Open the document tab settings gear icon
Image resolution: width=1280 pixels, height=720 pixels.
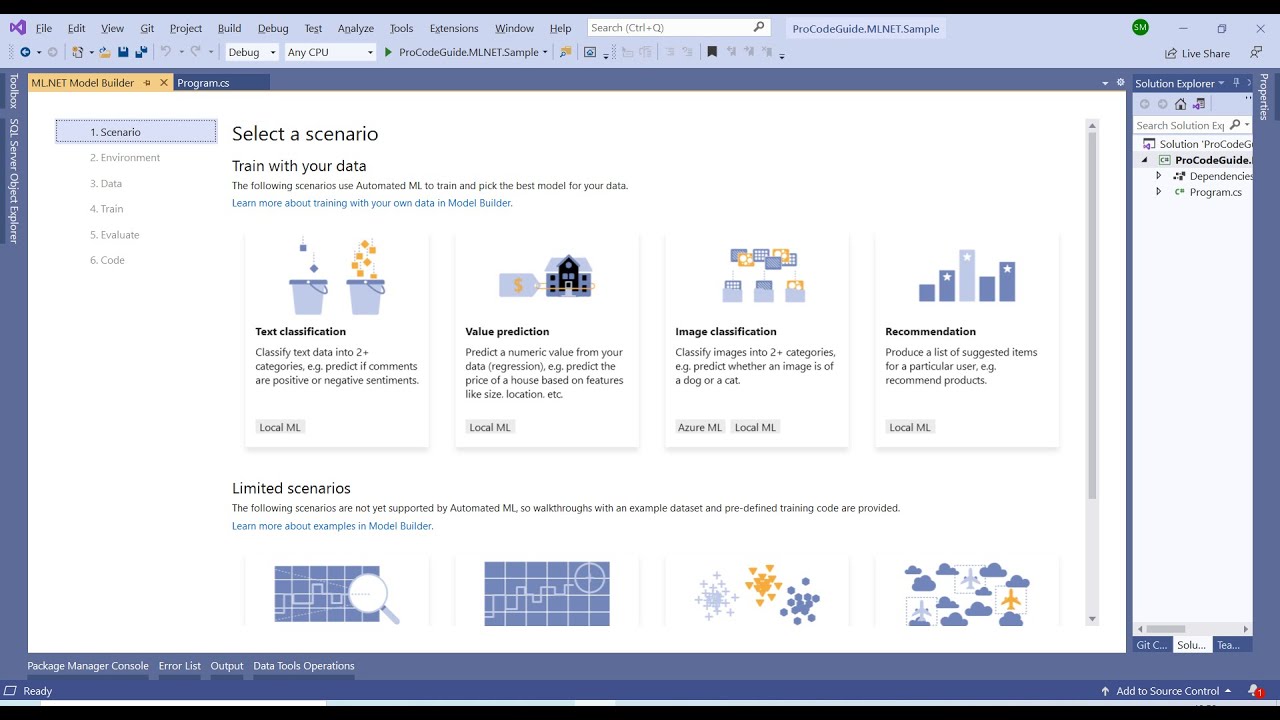[x=1120, y=83]
